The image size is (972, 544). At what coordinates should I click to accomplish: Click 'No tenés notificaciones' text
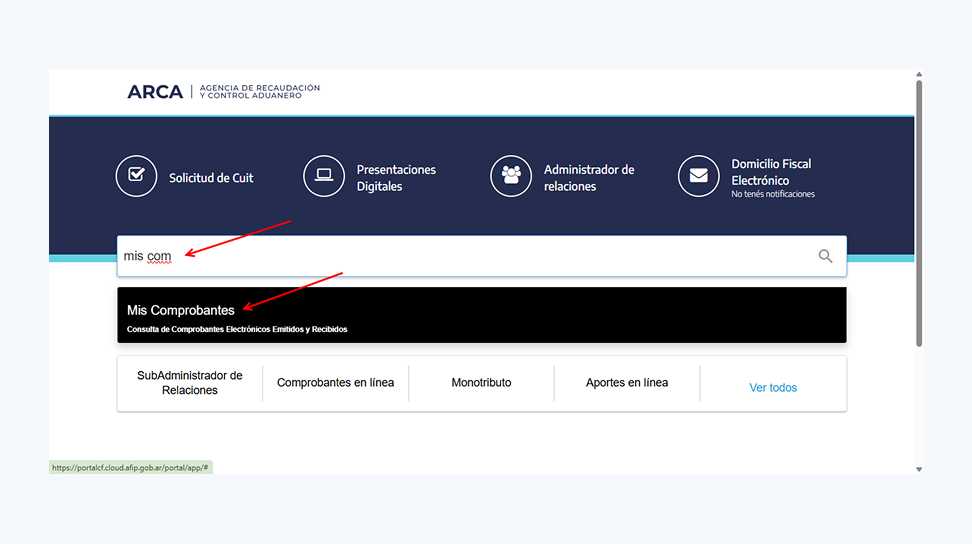point(773,194)
